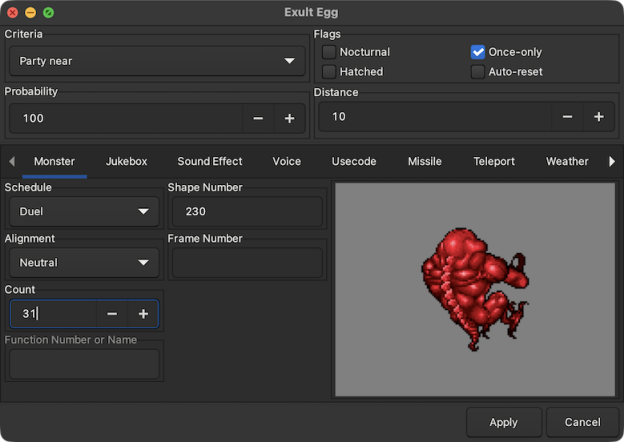The height and width of the screenshot is (442, 624).
Task: Click the Shape Number field containing 230
Action: [x=247, y=211]
